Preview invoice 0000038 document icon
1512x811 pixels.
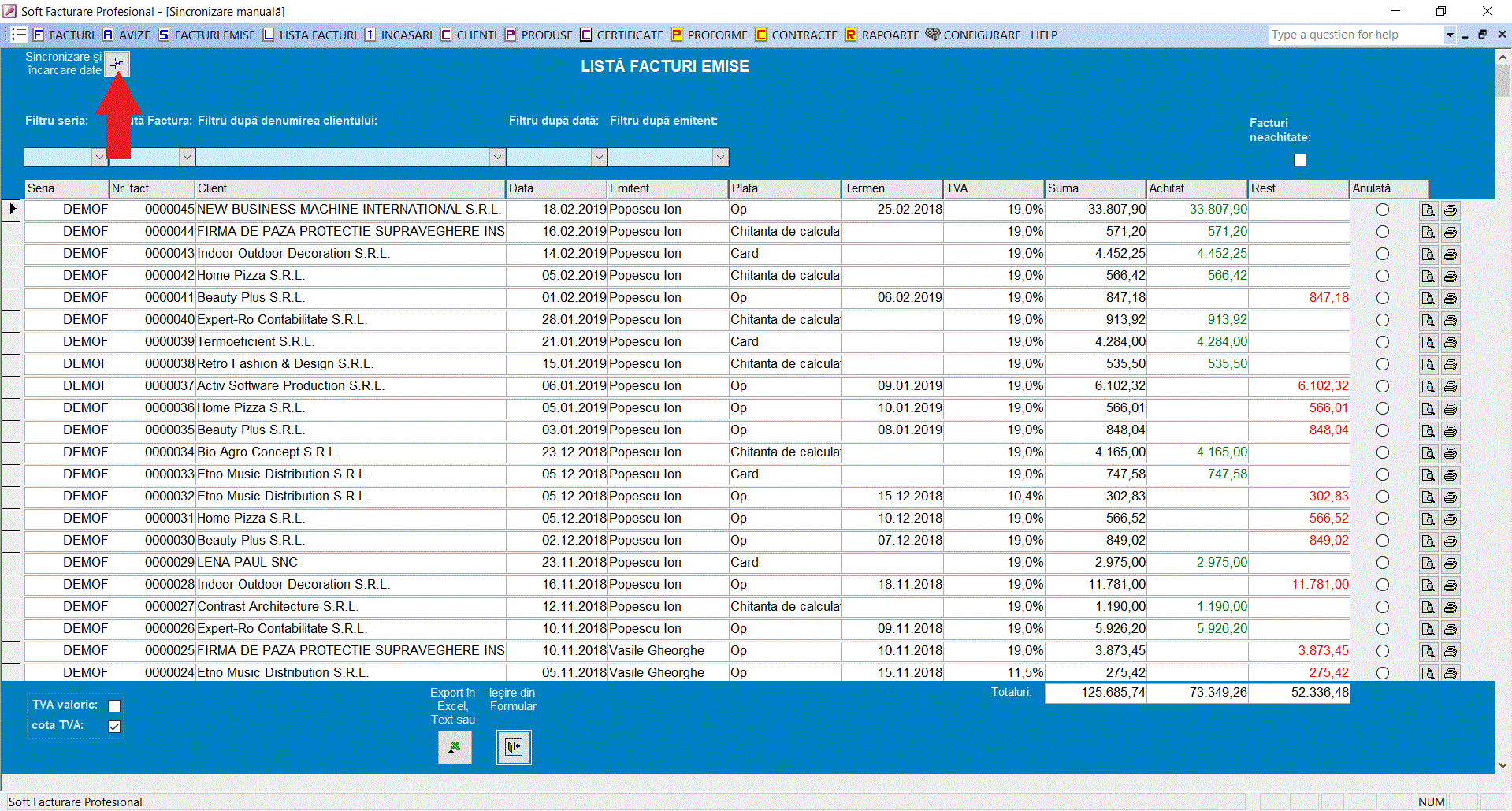1428,365
